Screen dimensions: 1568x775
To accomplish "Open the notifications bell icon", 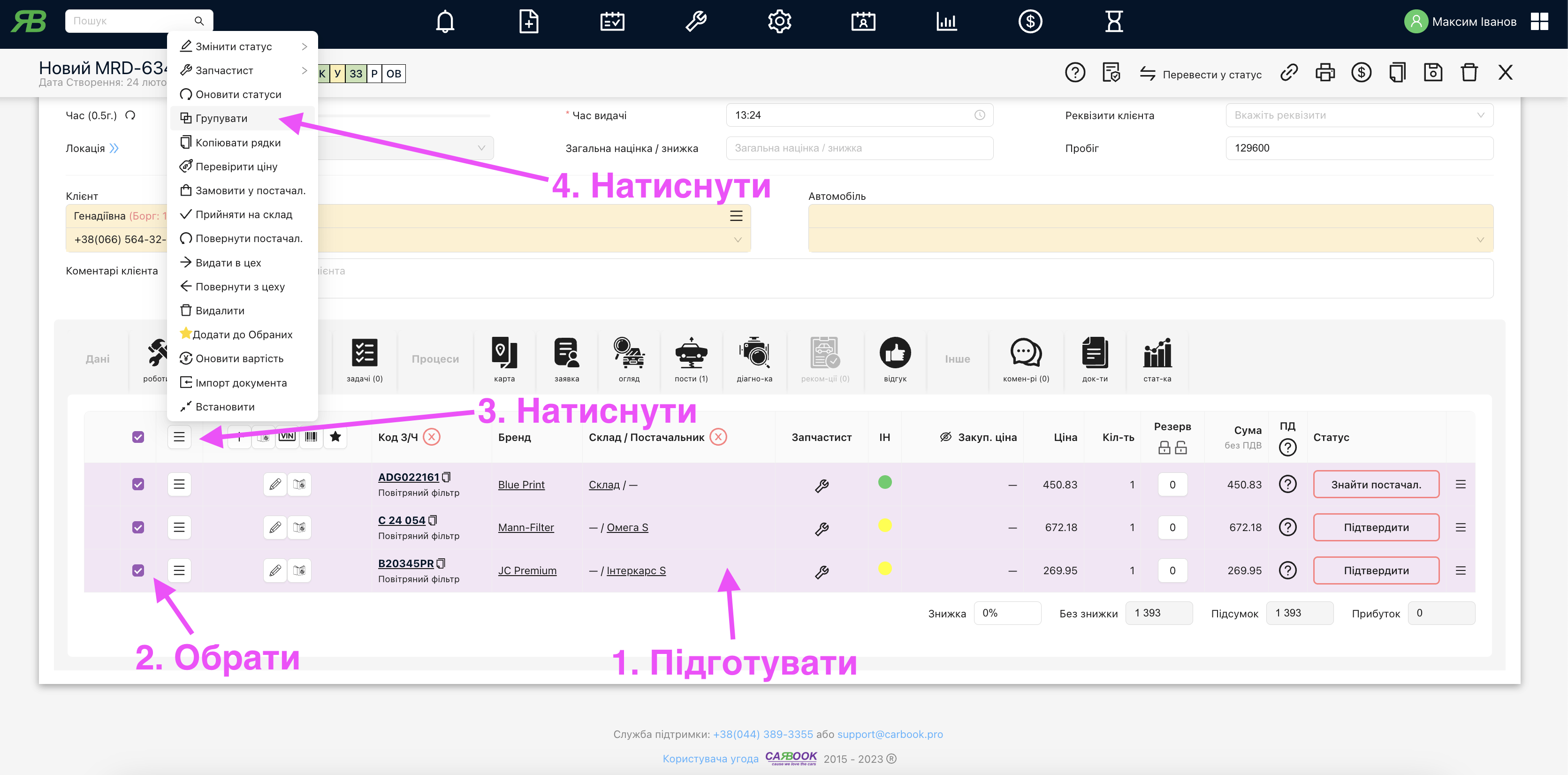I will click(x=445, y=22).
